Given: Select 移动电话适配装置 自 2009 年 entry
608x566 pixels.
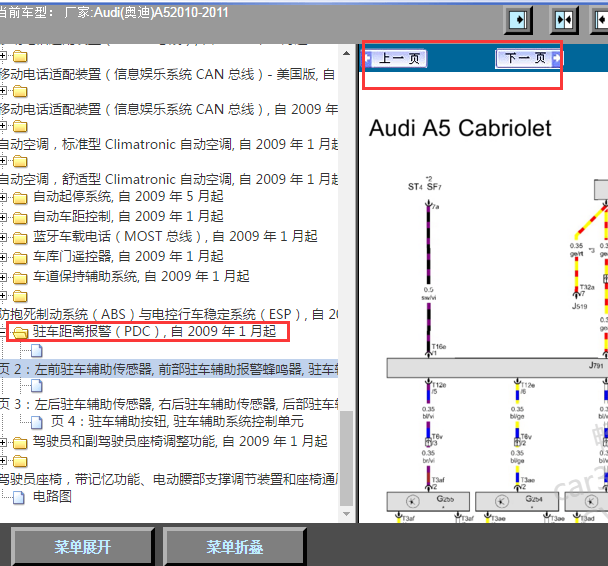Looking at the screenshot, I should (169, 109).
